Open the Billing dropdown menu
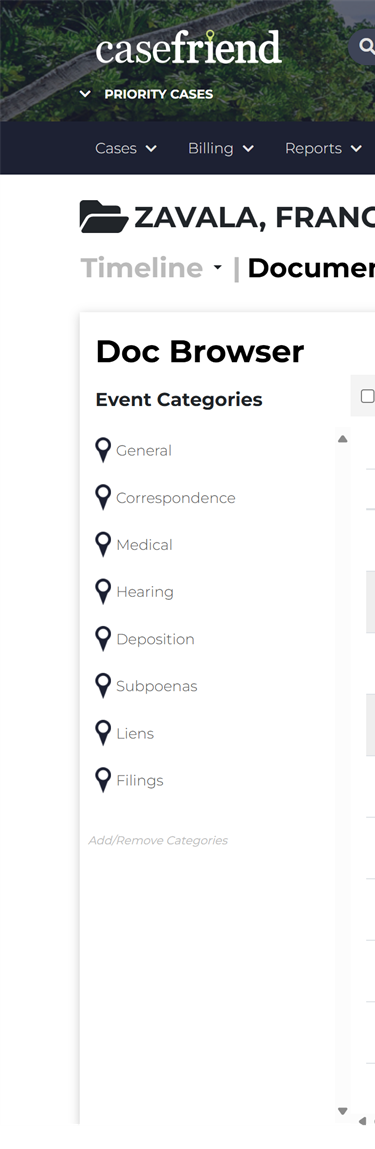This screenshot has width=375, height=1149. point(220,148)
